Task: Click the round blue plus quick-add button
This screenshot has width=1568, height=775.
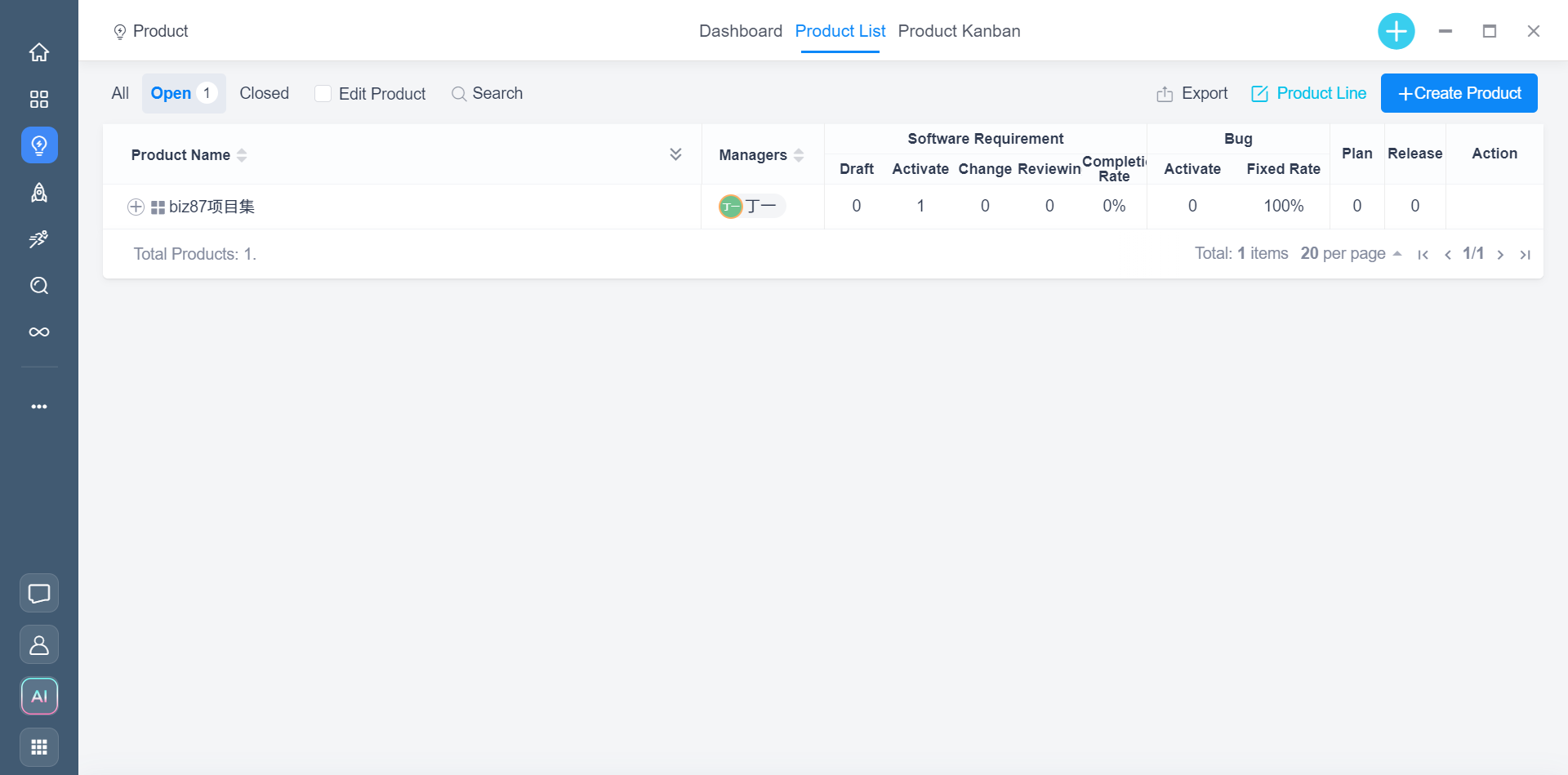Action: pos(1396,32)
